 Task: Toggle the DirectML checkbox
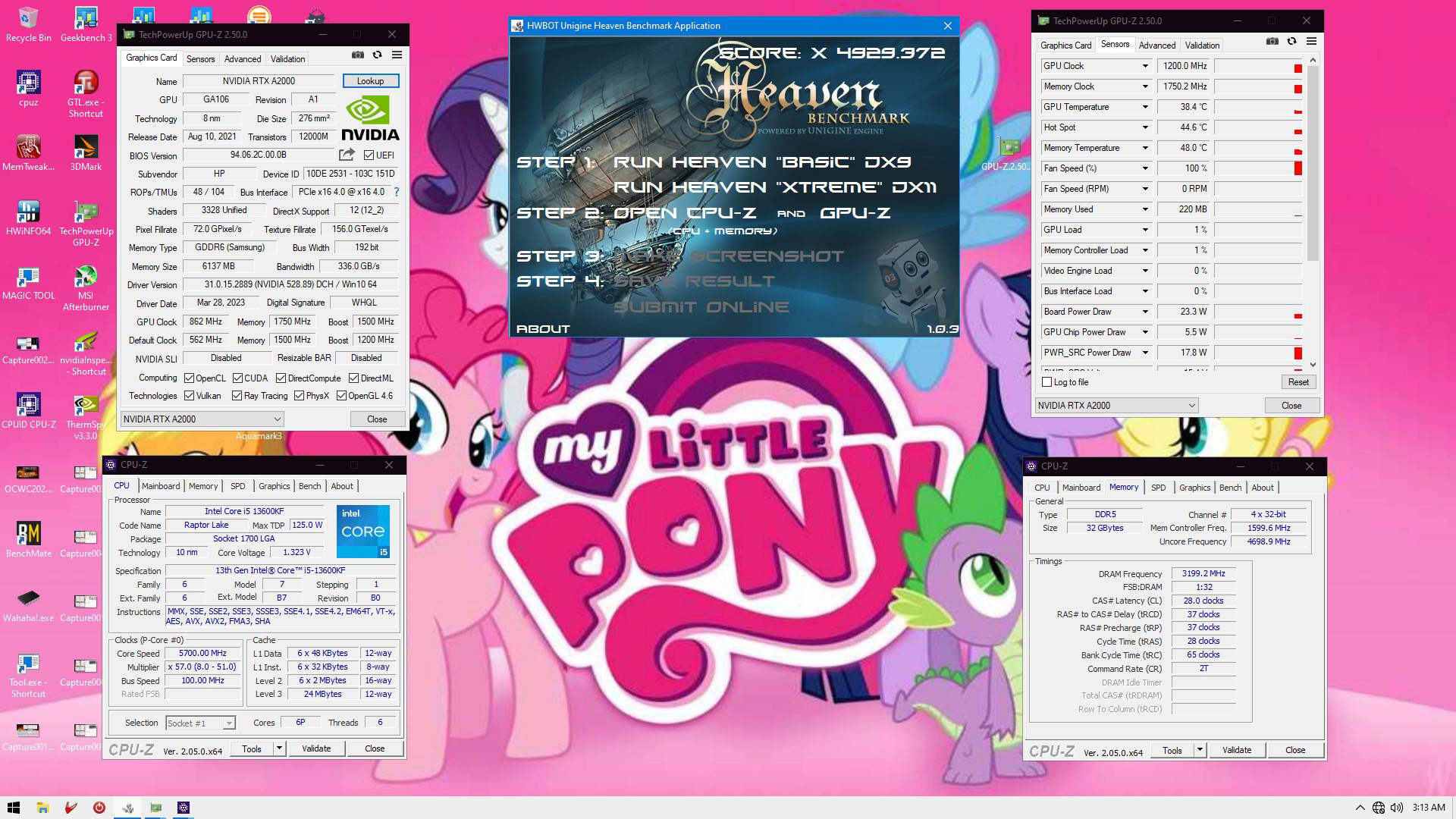pos(353,378)
